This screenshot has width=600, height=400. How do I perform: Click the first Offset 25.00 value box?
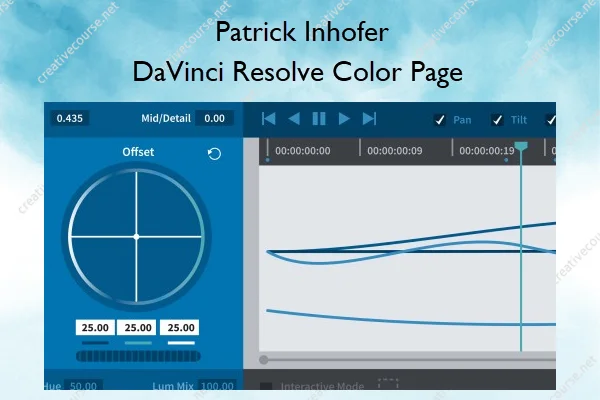pyautogui.click(x=96, y=327)
